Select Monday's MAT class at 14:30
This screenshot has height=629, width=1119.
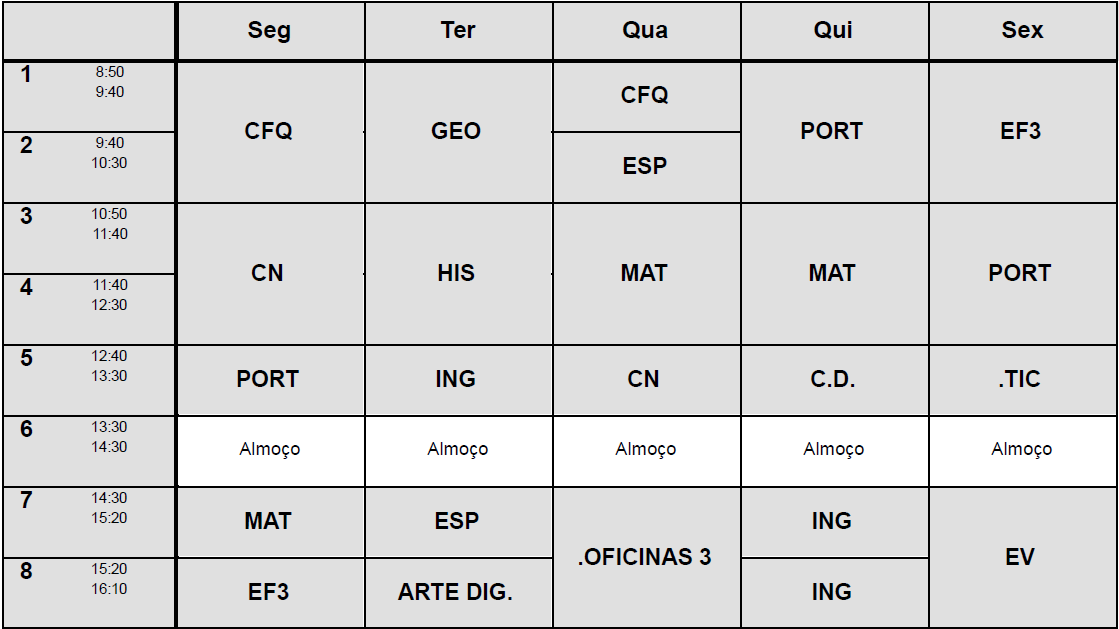(x=269, y=521)
